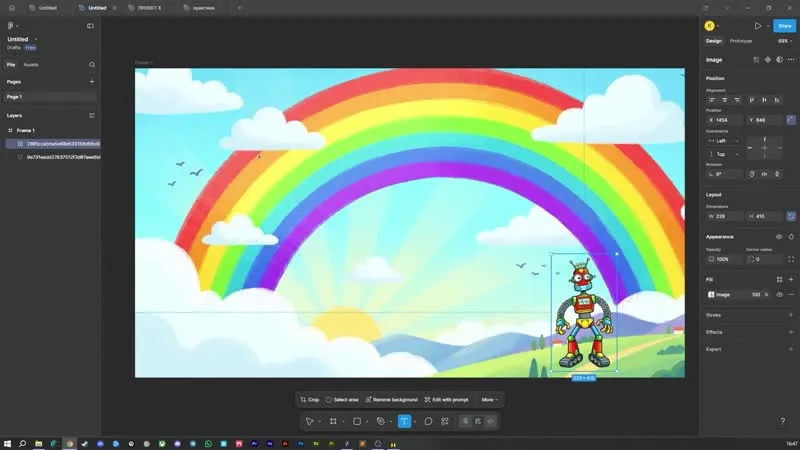Viewport: 800px width, 450px height.
Task: Rotate image 90 degrees
Action: click(752, 174)
